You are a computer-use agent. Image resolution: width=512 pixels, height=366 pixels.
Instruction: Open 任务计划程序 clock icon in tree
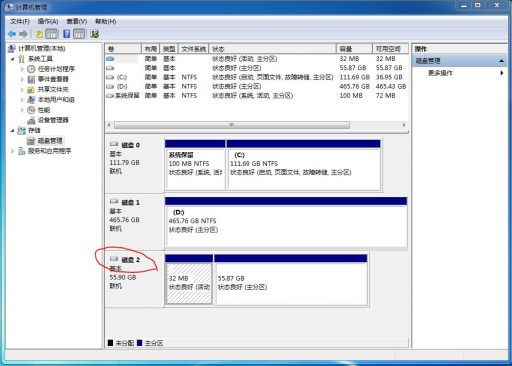click(x=31, y=69)
